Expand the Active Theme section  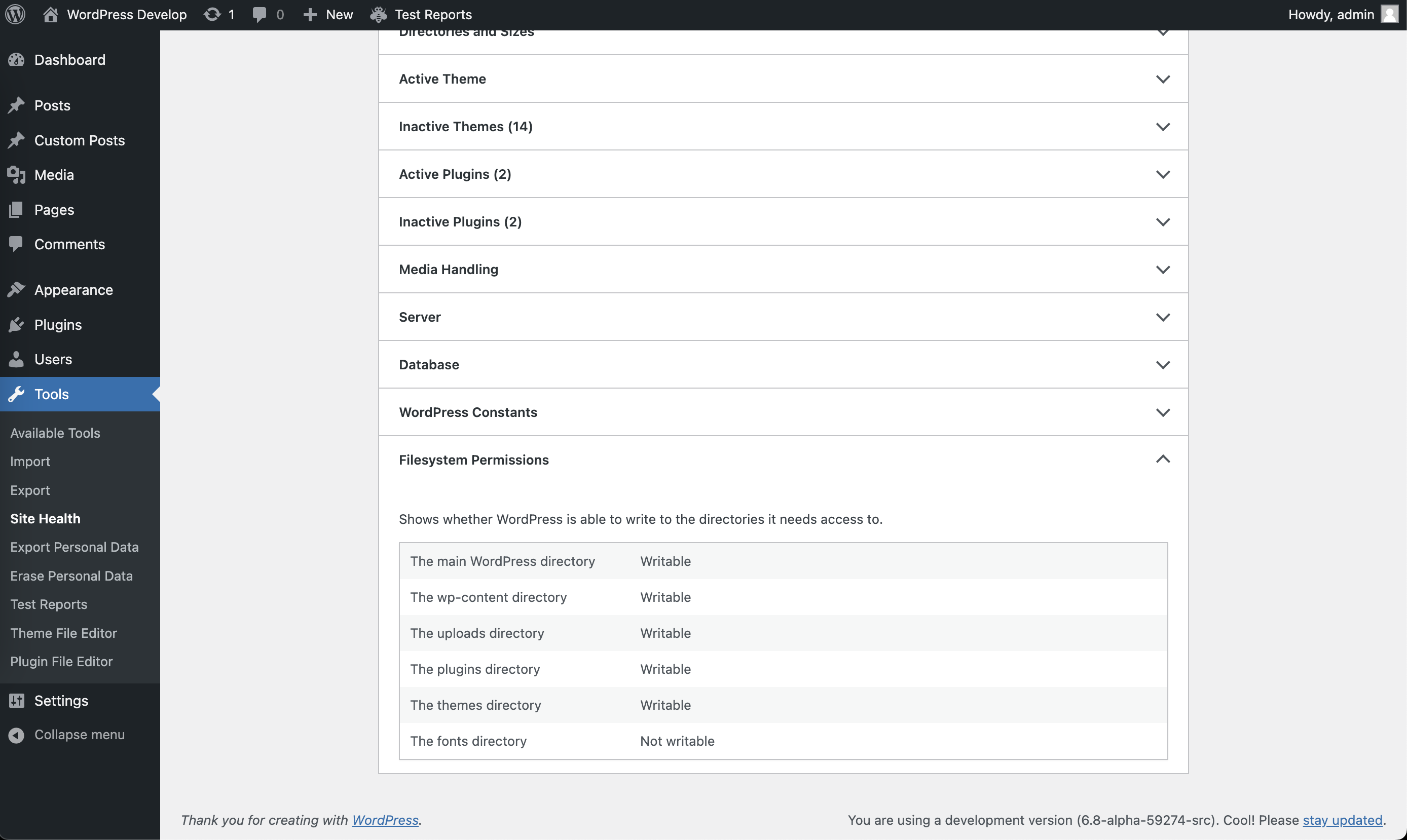pyautogui.click(x=1162, y=79)
